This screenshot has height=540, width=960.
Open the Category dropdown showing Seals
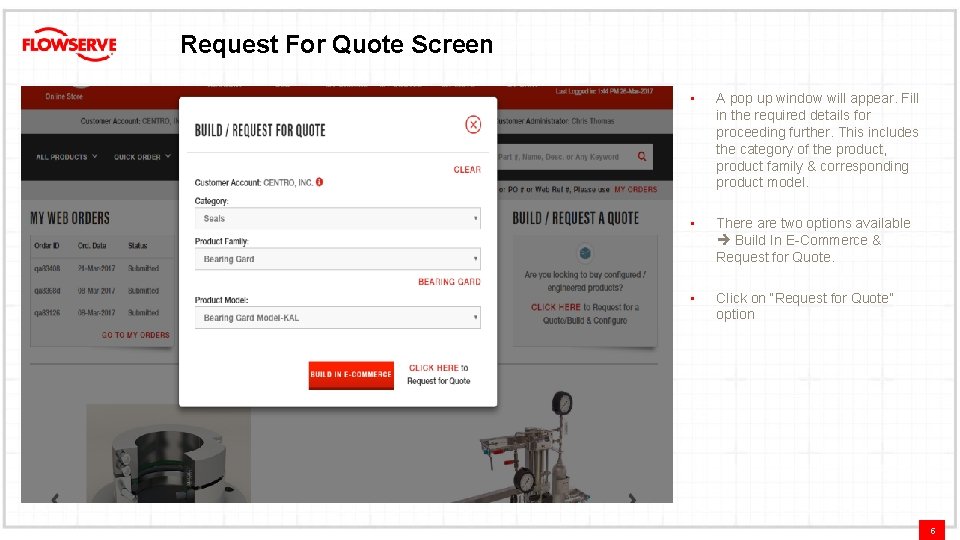(337, 219)
